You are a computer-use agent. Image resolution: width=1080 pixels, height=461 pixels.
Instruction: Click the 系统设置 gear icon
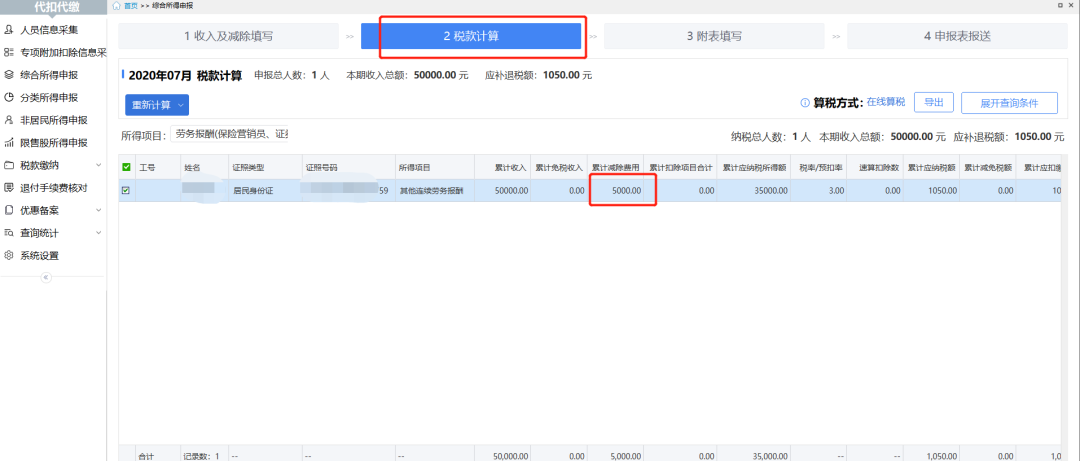tap(9, 255)
